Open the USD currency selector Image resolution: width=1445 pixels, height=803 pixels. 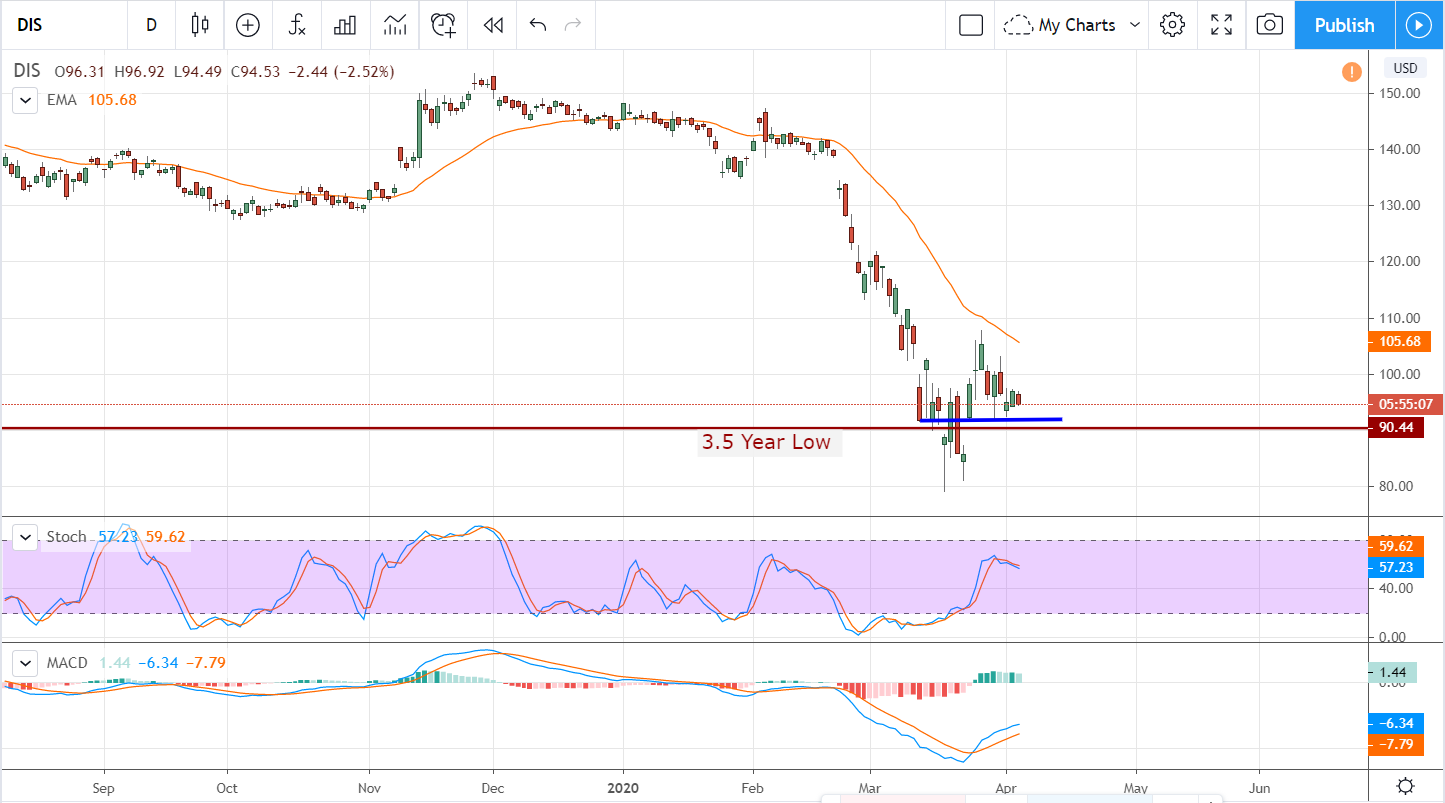1405,69
